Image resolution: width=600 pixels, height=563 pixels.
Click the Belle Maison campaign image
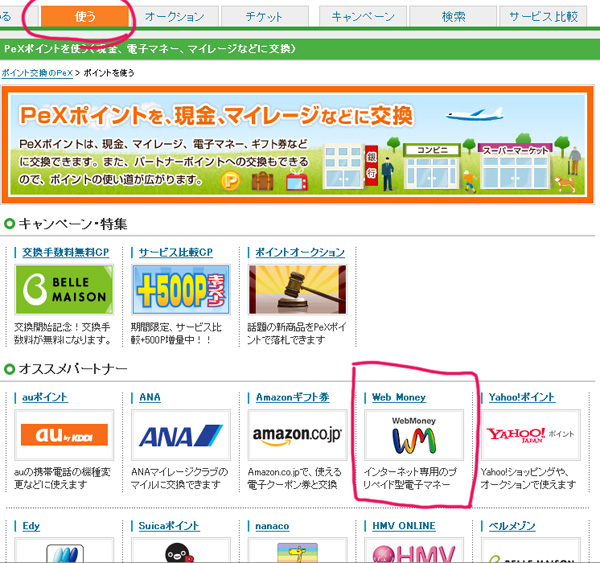(x=64, y=289)
